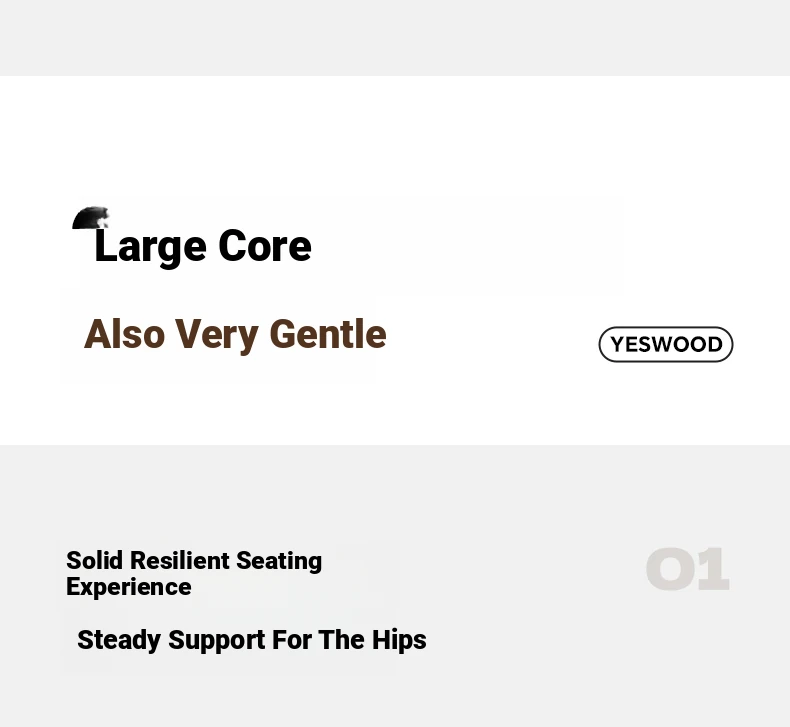Viewport: 790px width, 727px height.
Task: Click the word Gentle in brown subtitle
Action: [328, 334]
